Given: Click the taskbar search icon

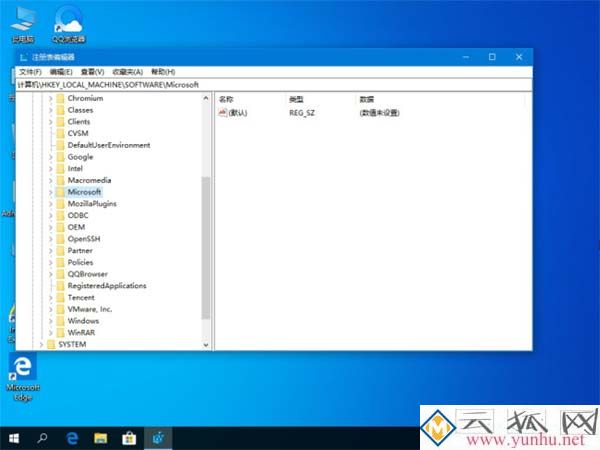Looking at the screenshot, I should tap(42, 438).
